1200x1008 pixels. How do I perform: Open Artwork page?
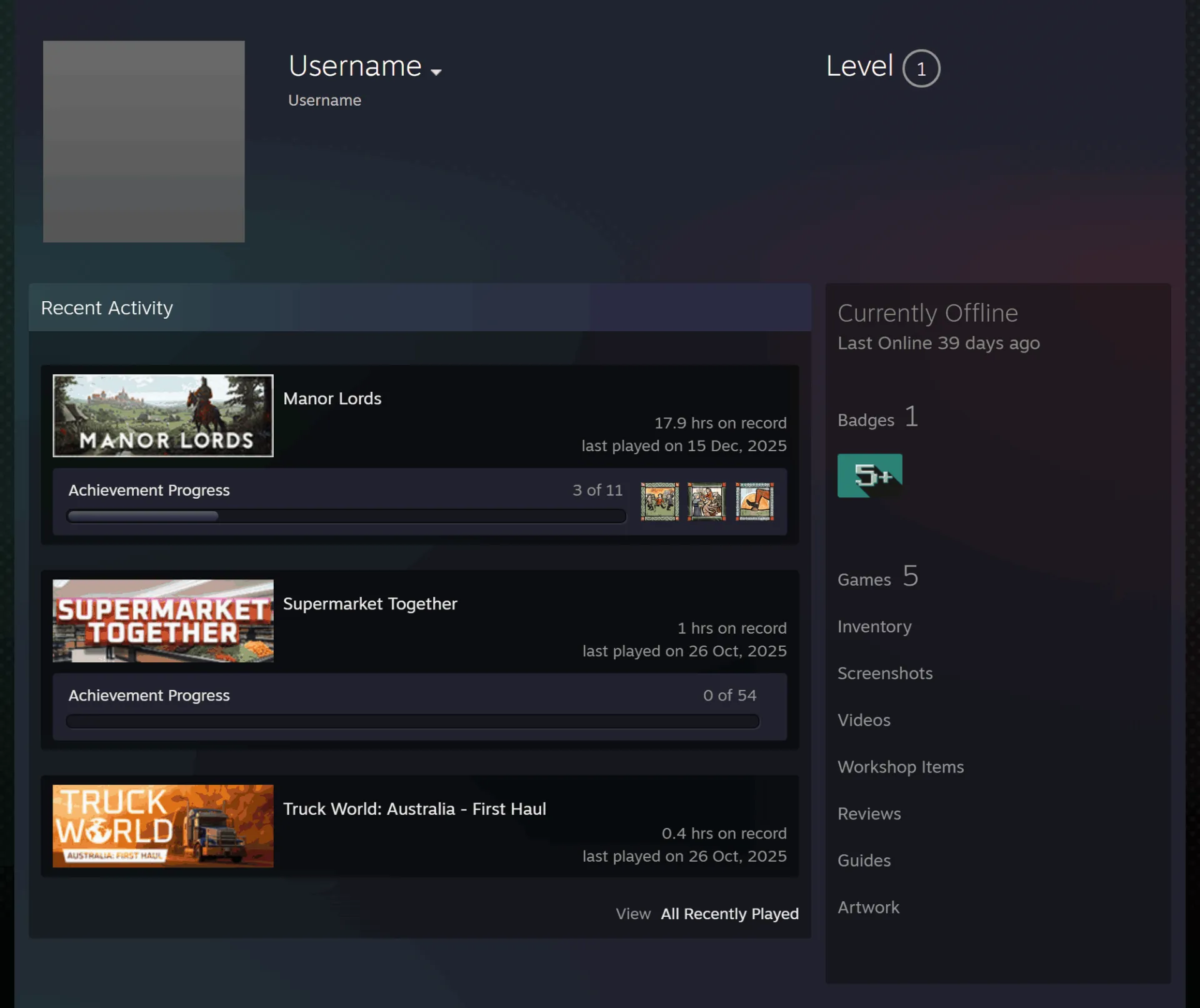point(868,907)
